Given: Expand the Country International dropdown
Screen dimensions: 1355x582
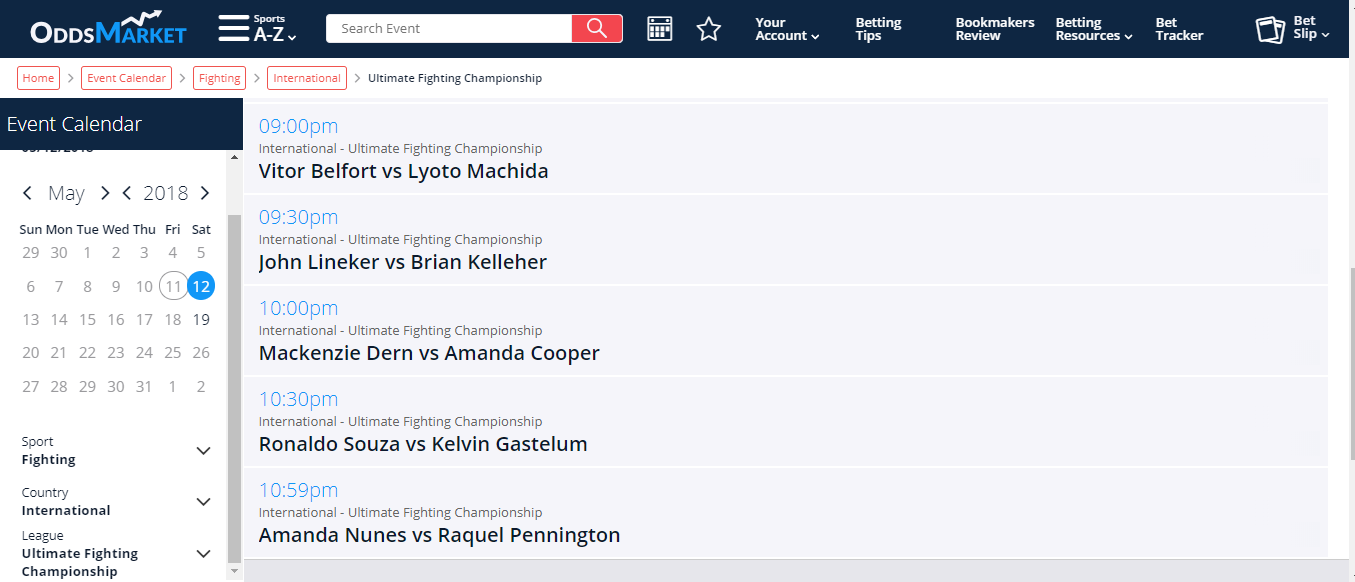Looking at the screenshot, I should tap(203, 502).
